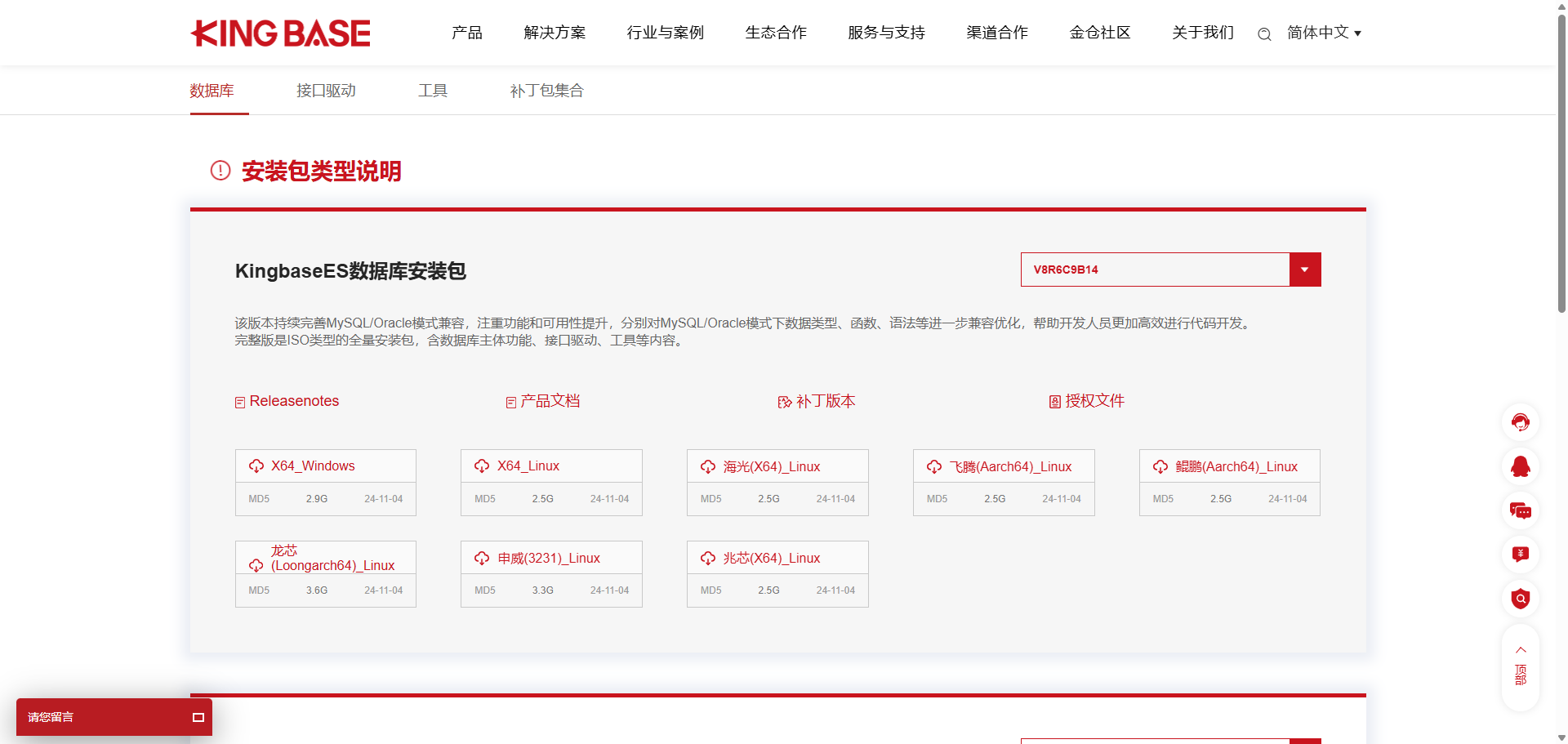Switch to the 数据库 tab
Image resolution: width=1568 pixels, height=744 pixels.
[x=212, y=91]
